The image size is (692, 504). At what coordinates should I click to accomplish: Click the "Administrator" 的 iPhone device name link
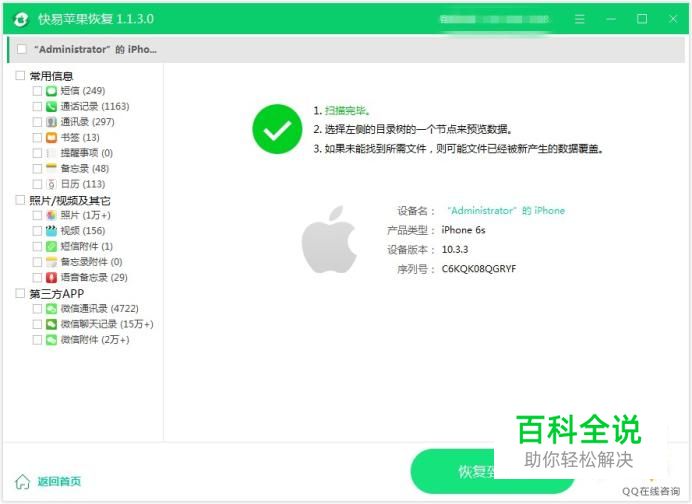pos(506,211)
